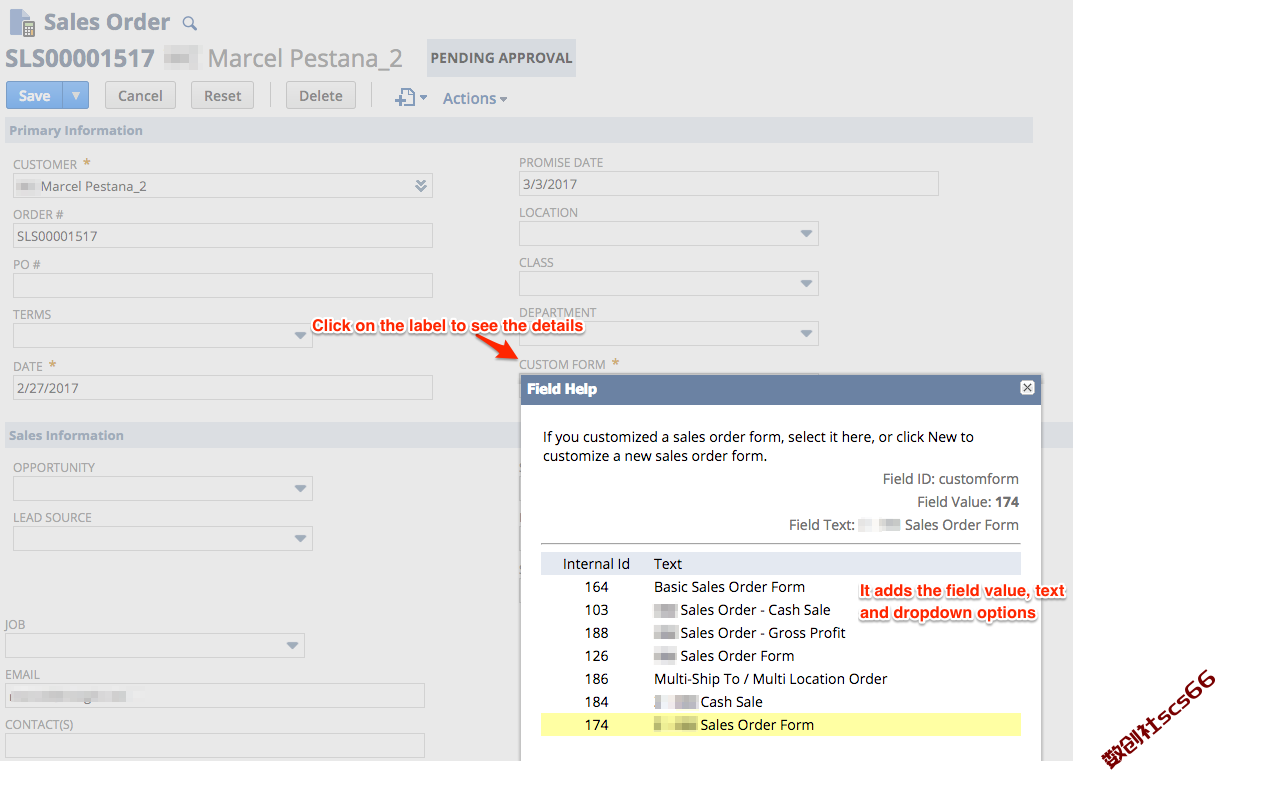Click the Text column header
The width and height of the screenshot is (1280, 800).
coord(668,564)
